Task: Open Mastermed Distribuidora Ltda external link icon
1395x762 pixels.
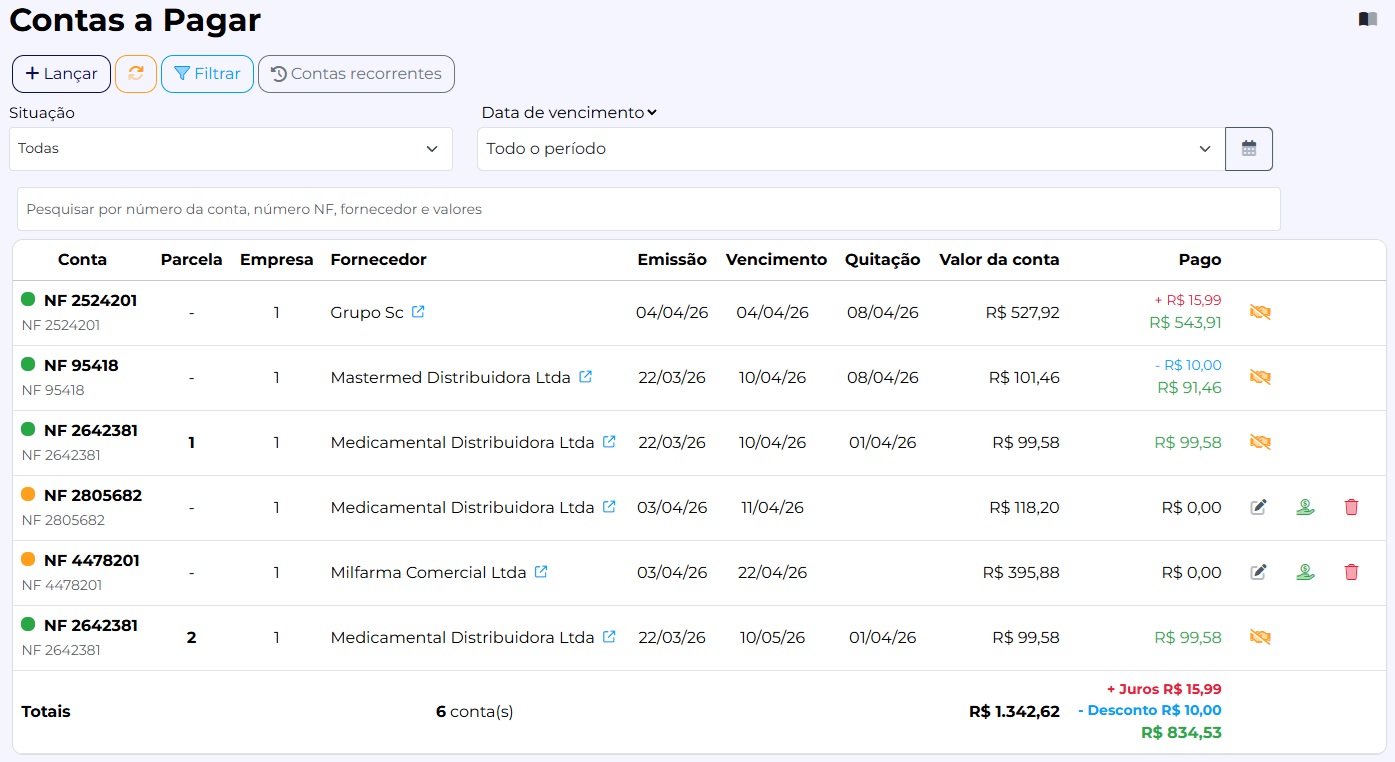Action: (x=586, y=377)
